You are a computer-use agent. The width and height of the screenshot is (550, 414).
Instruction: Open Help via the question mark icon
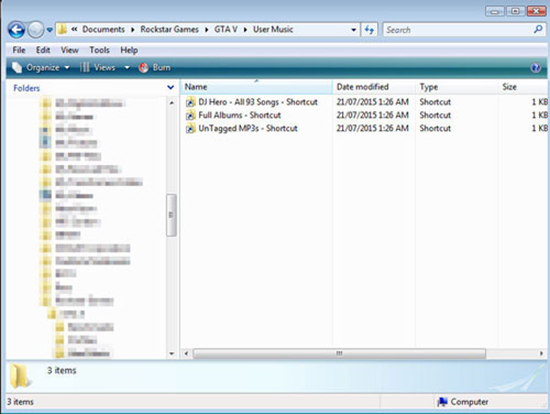(536, 67)
